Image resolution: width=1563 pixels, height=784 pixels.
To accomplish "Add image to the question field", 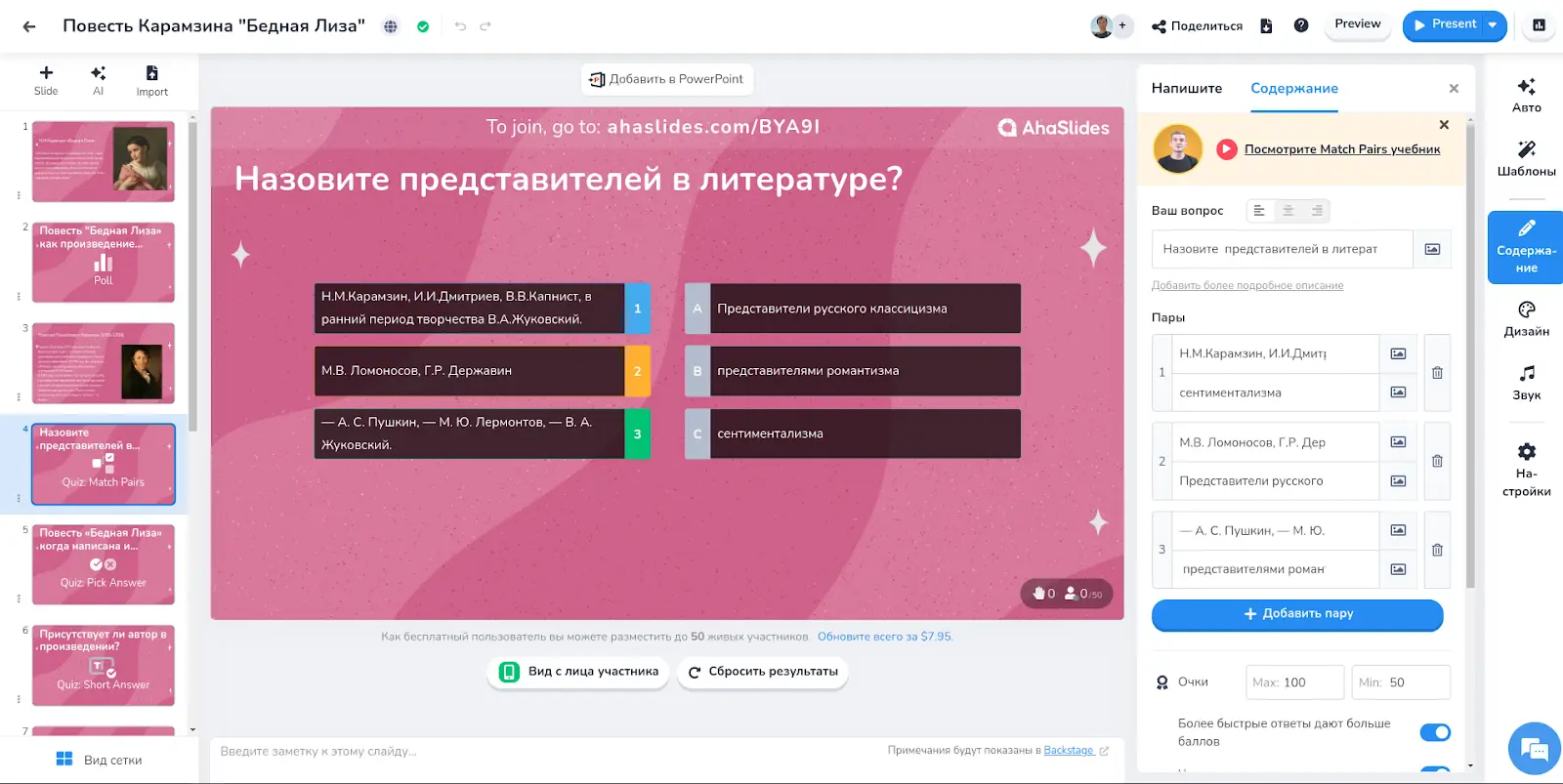I will 1432,249.
